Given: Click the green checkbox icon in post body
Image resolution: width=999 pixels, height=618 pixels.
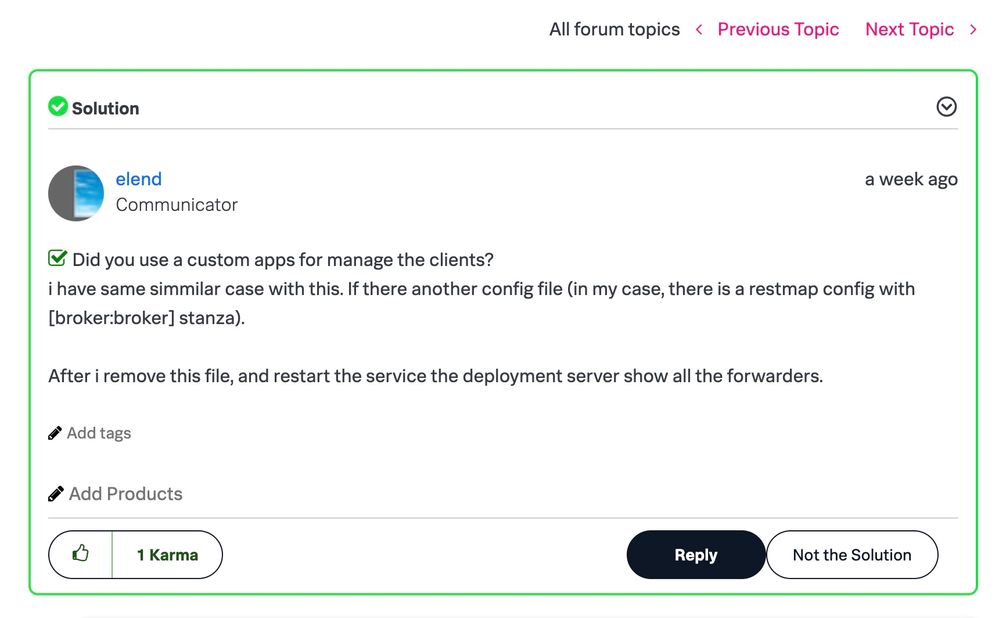Looking at the screenshot, I should (57, 259).
